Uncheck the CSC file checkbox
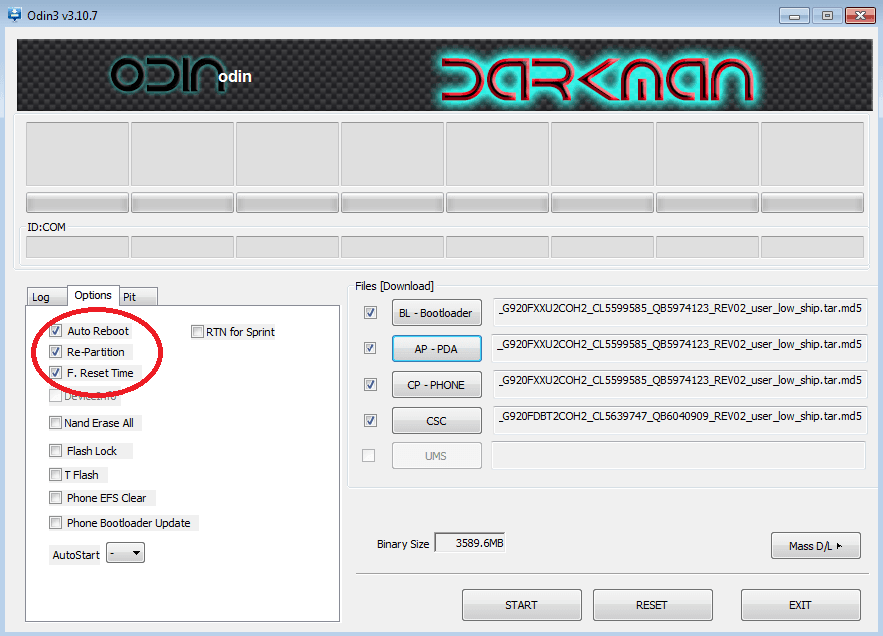The height and width of the screenshot is (636, 883). (370, 420)
